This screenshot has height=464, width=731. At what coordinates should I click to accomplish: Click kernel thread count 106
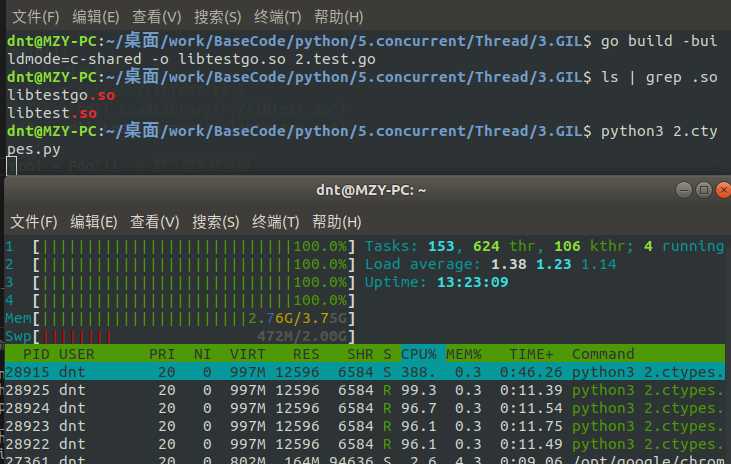(x=567, y=246)
